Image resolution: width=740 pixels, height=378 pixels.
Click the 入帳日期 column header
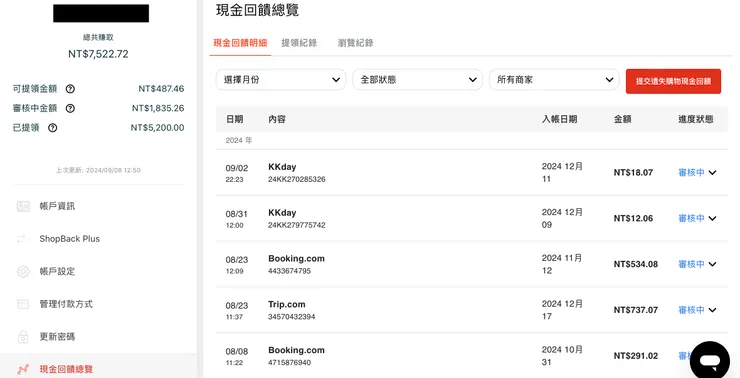[559, 119]
